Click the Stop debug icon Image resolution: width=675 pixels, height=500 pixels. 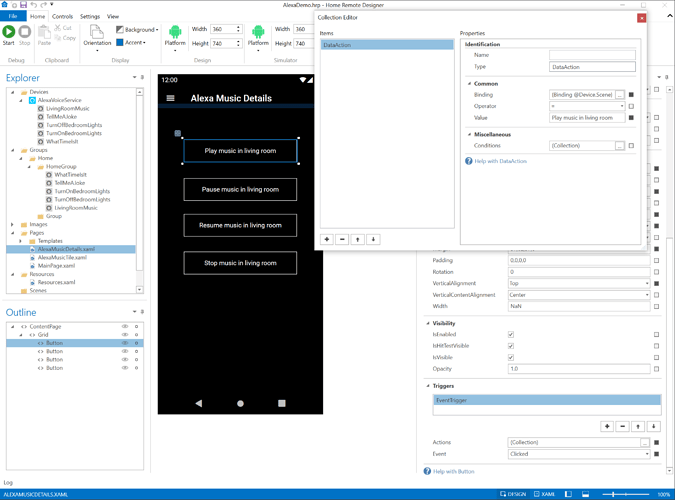tap(25, 32)
